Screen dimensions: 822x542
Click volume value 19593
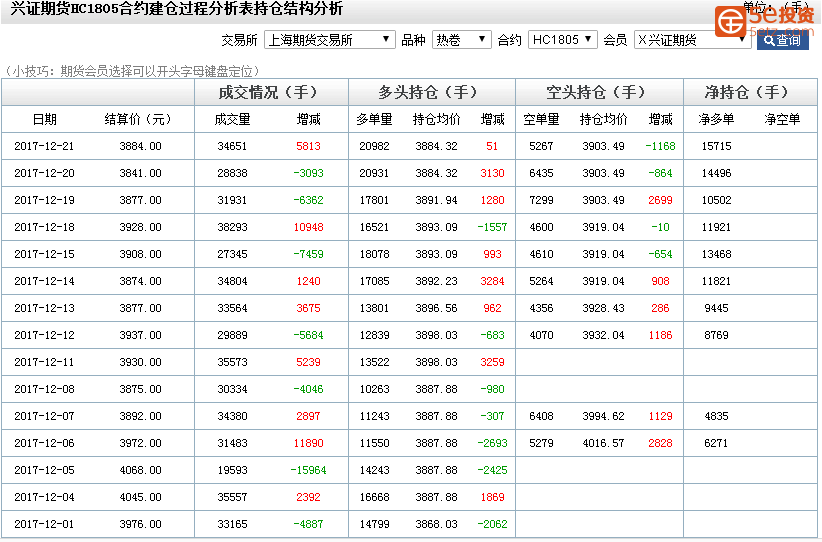tap(232, 470)
